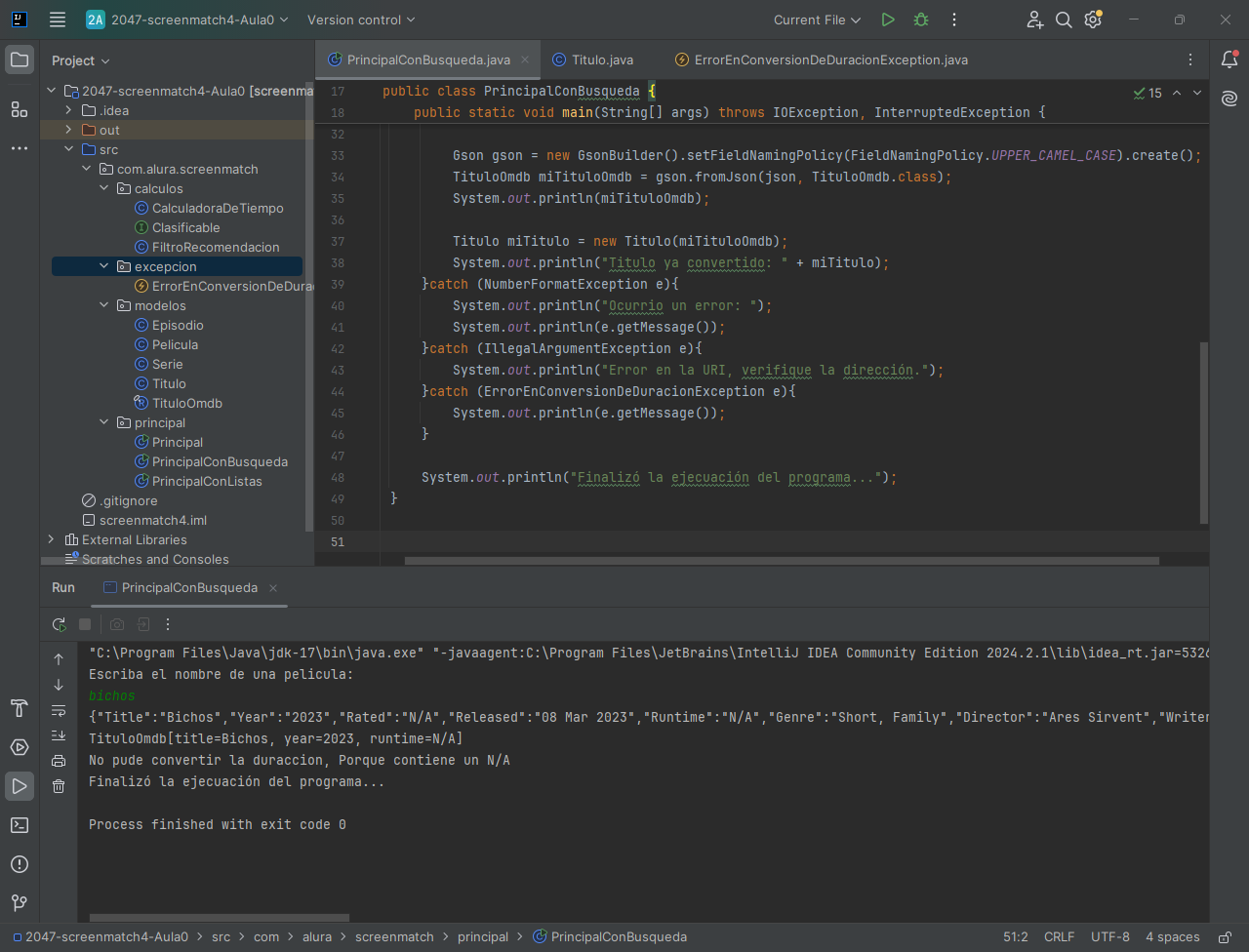1249x952 pixels.
Task: Rerun PrincipalConBusqueda in Run panel
Action: (x=60, y=624)
